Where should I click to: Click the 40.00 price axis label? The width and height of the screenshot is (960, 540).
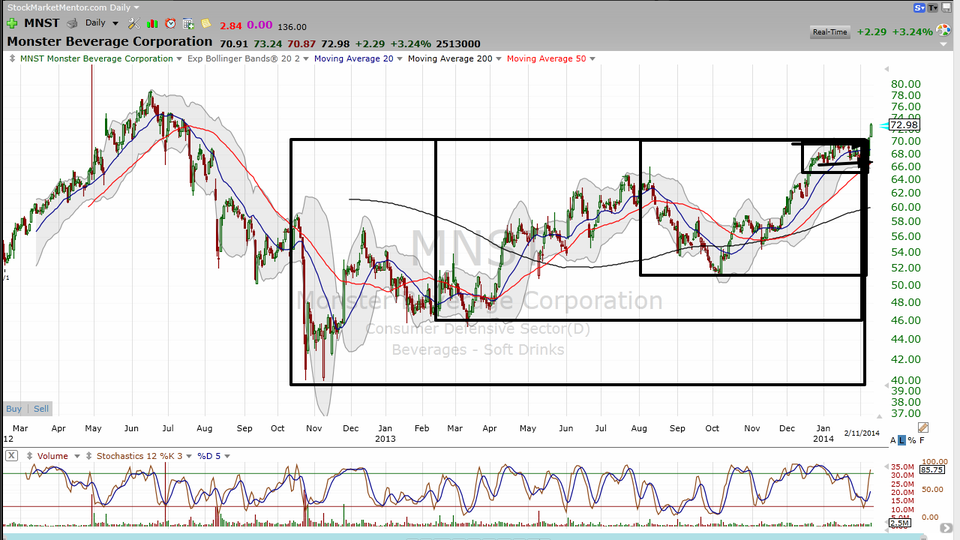click(906, 380)
